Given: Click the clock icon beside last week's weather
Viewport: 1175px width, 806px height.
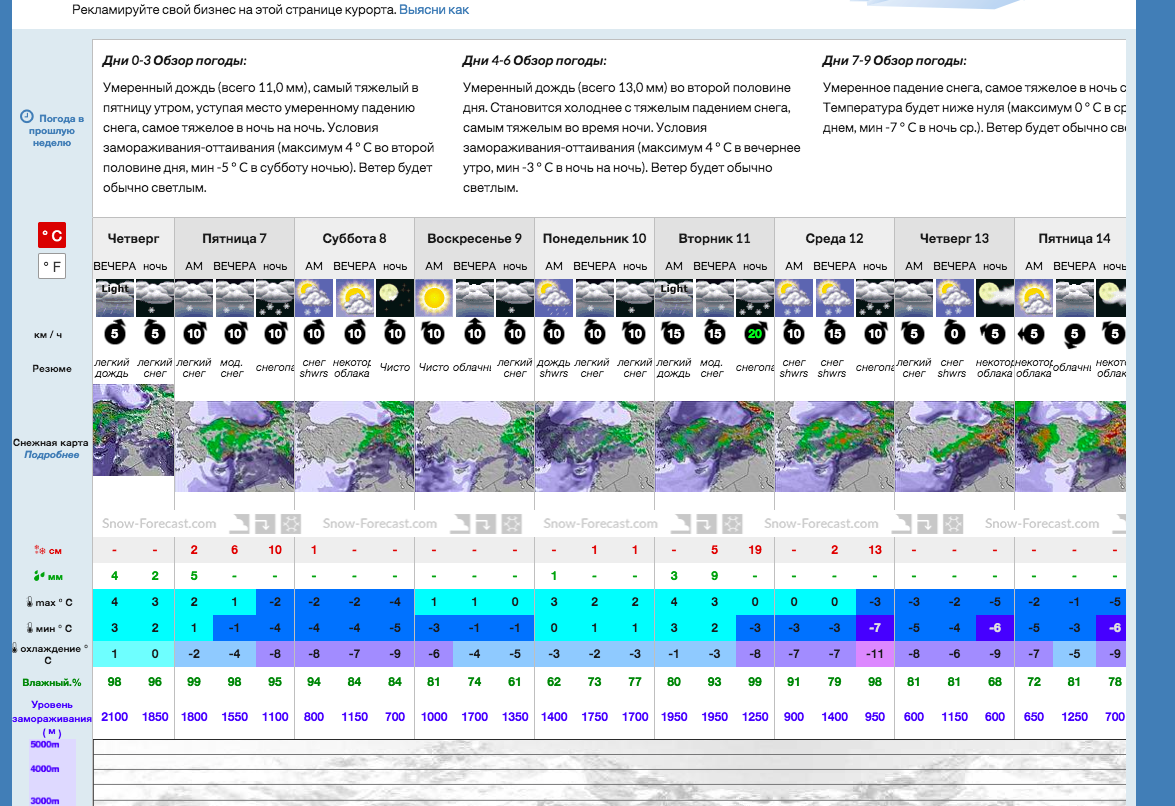Looking at the screenshot, I should tap(27, 117).
